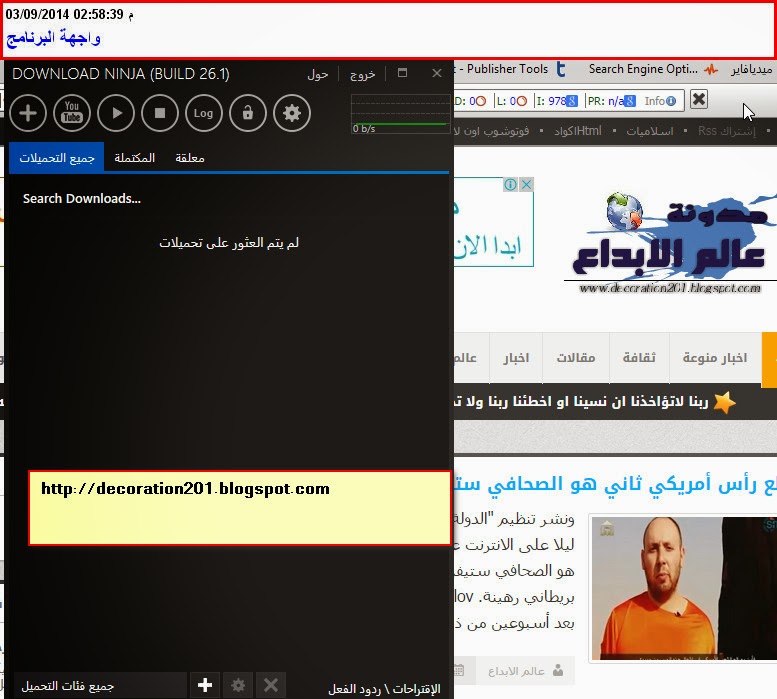Open the YouTube download tool
The height and width of the screenshot is (699, 777).
[72, 113]
